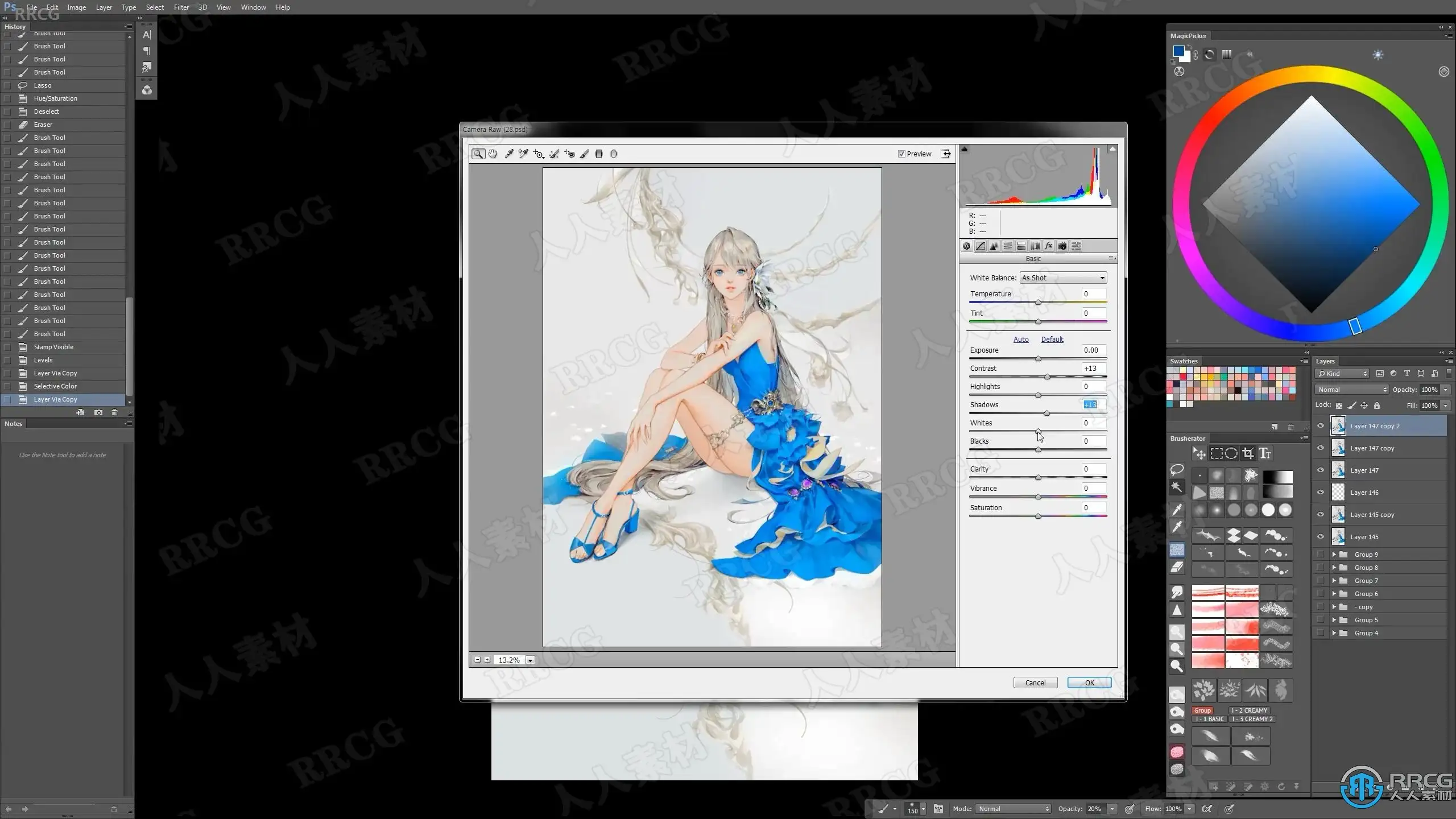Image resolution: width=1456 pixels, height=819 pixels.
Task: Expand Group 4 in Layers panel
Action: click(x=1334, y=633)
